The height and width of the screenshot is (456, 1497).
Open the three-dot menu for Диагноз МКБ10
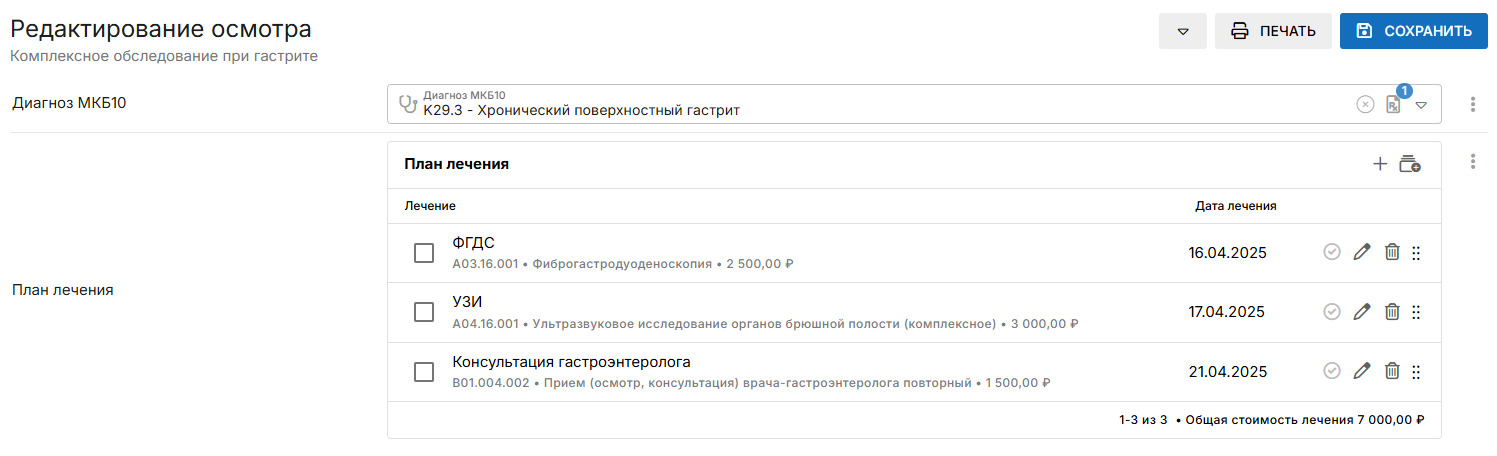[1473, 104]
